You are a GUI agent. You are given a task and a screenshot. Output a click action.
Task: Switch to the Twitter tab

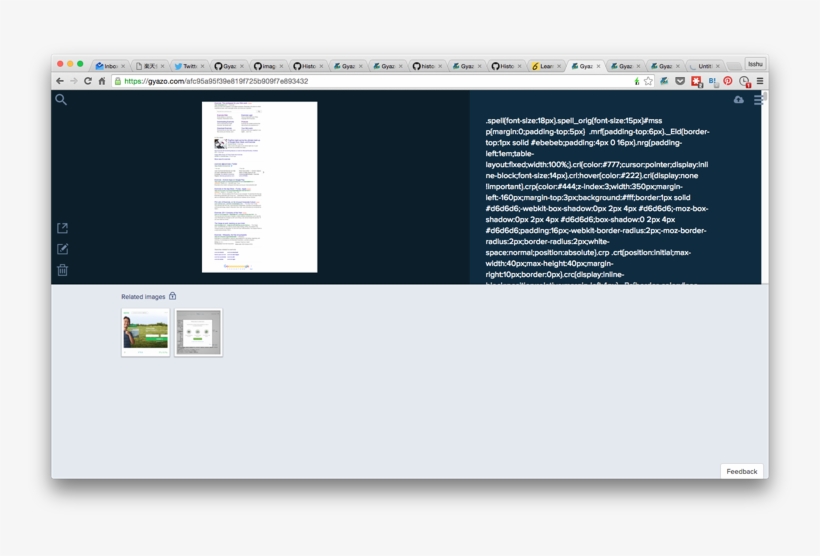click(188, 66)
